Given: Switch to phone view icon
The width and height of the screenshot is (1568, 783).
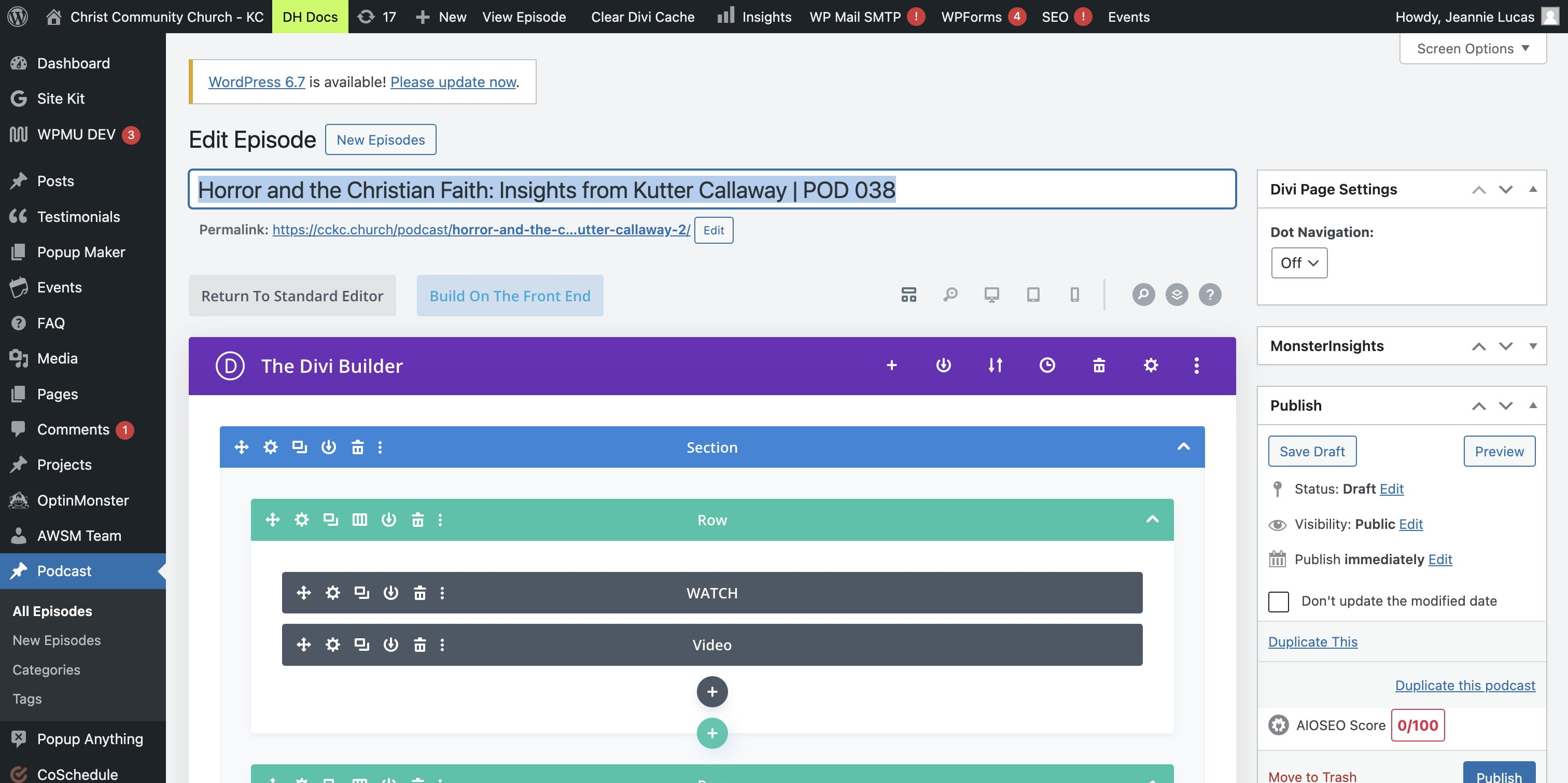Looking at the screenshot, I should click(x=1074, y=295).
